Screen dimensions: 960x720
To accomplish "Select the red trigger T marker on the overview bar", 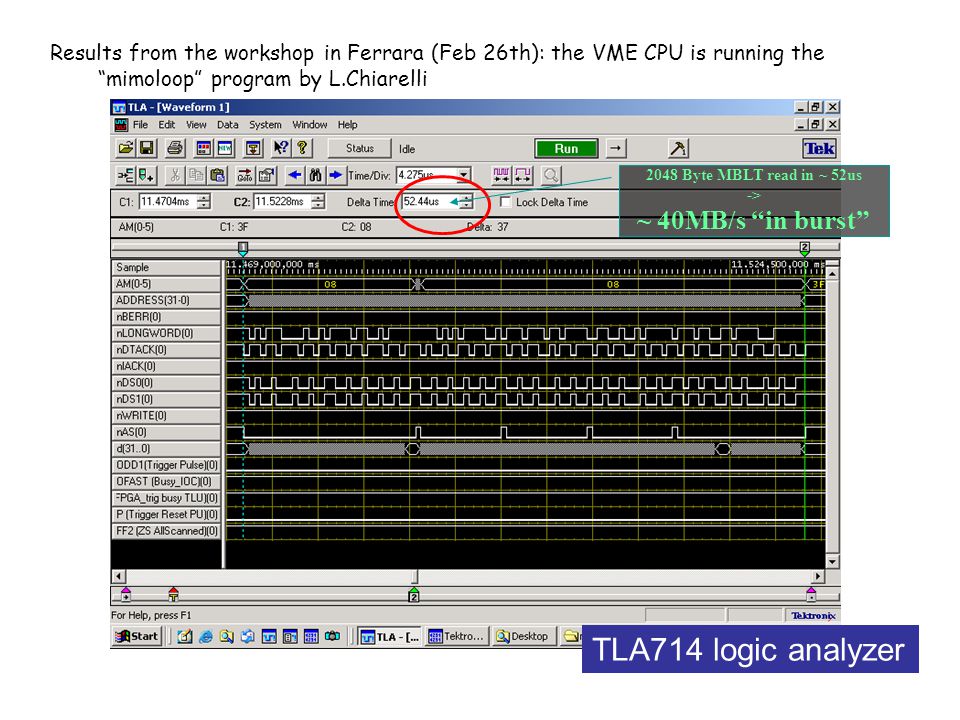I will pos(173,594).
